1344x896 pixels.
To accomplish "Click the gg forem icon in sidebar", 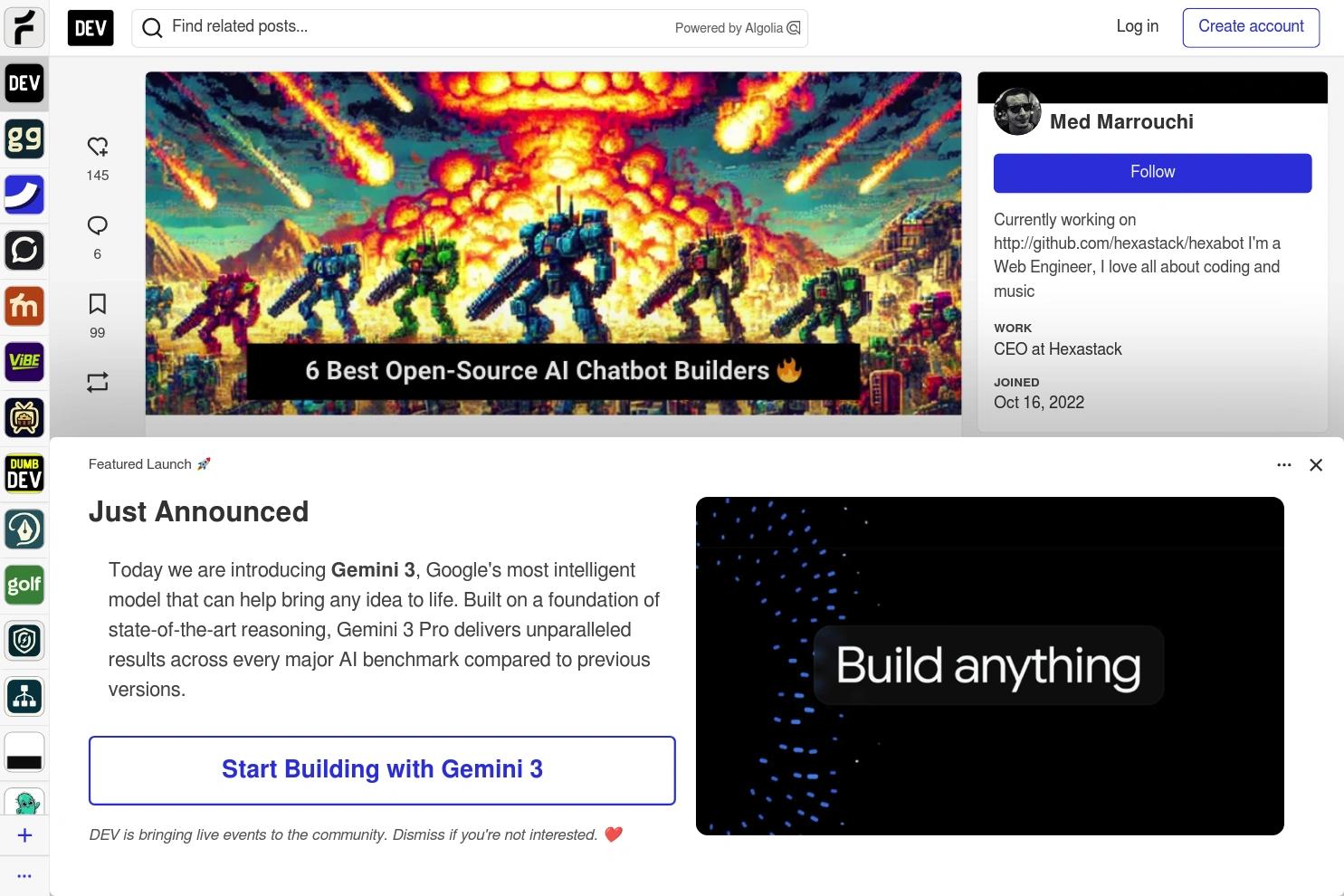I will pyautogui.click(x=24, y=139).
